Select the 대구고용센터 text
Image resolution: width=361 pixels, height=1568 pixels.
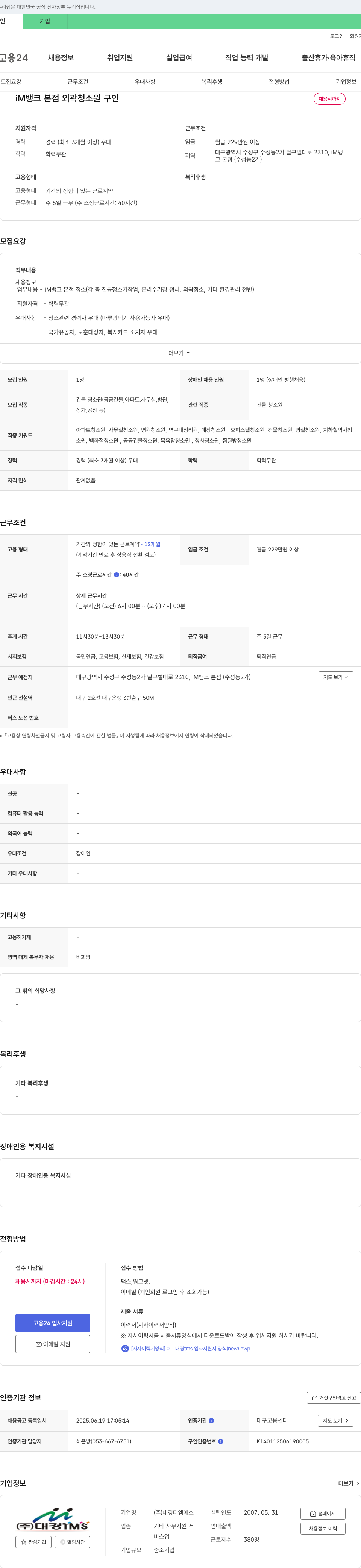[272, 1421]
